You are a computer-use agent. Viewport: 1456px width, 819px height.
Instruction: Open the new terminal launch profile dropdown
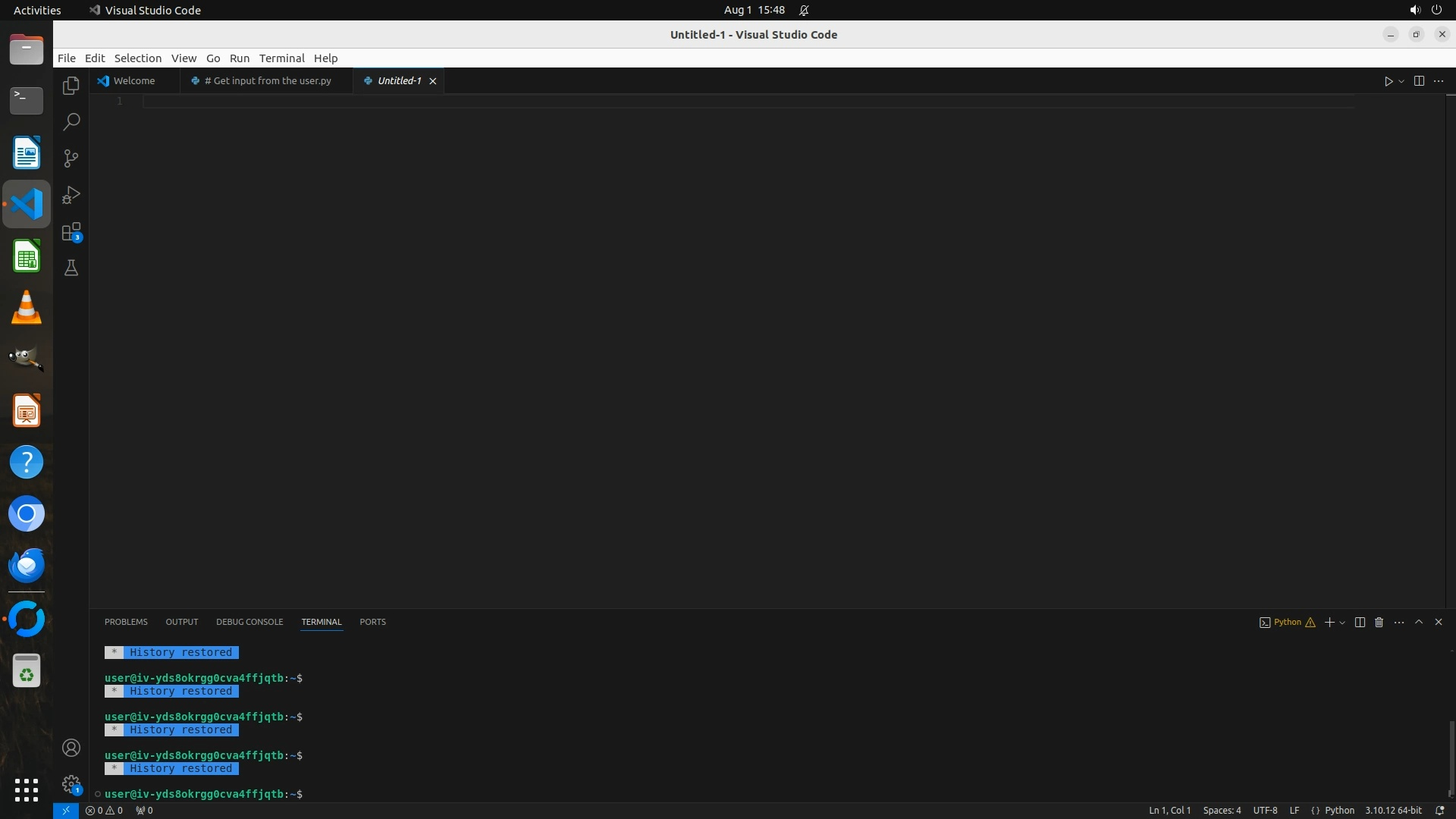(1342, 623)
